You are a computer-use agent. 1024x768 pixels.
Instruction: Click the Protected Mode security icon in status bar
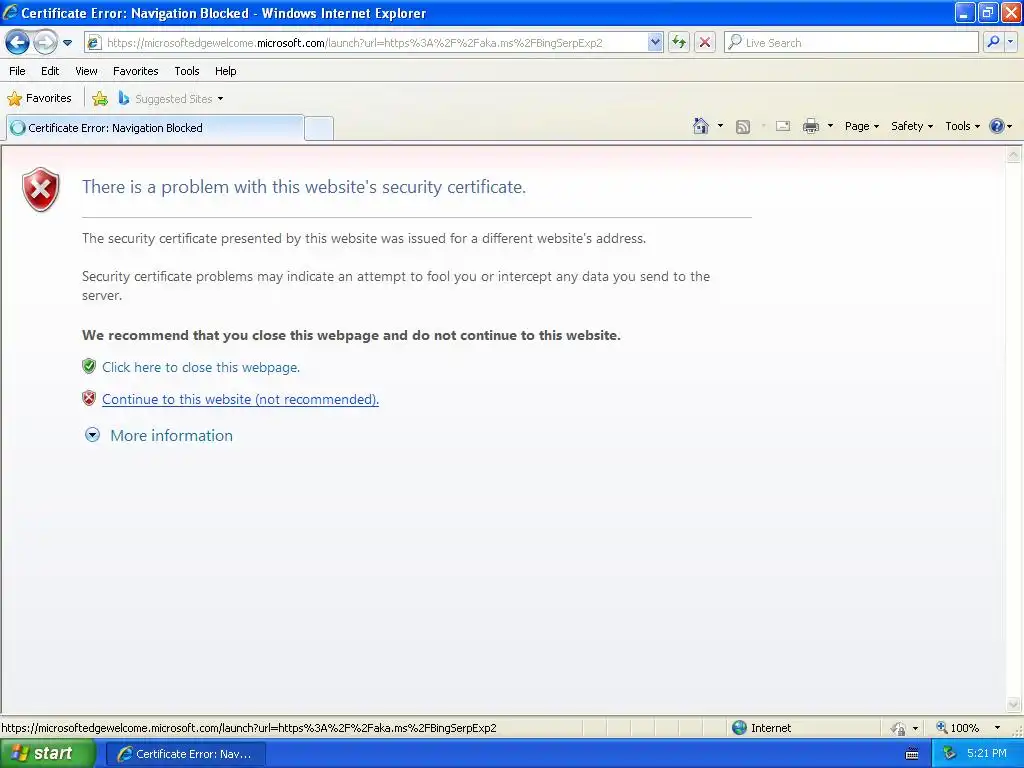[x=899, y=728]
